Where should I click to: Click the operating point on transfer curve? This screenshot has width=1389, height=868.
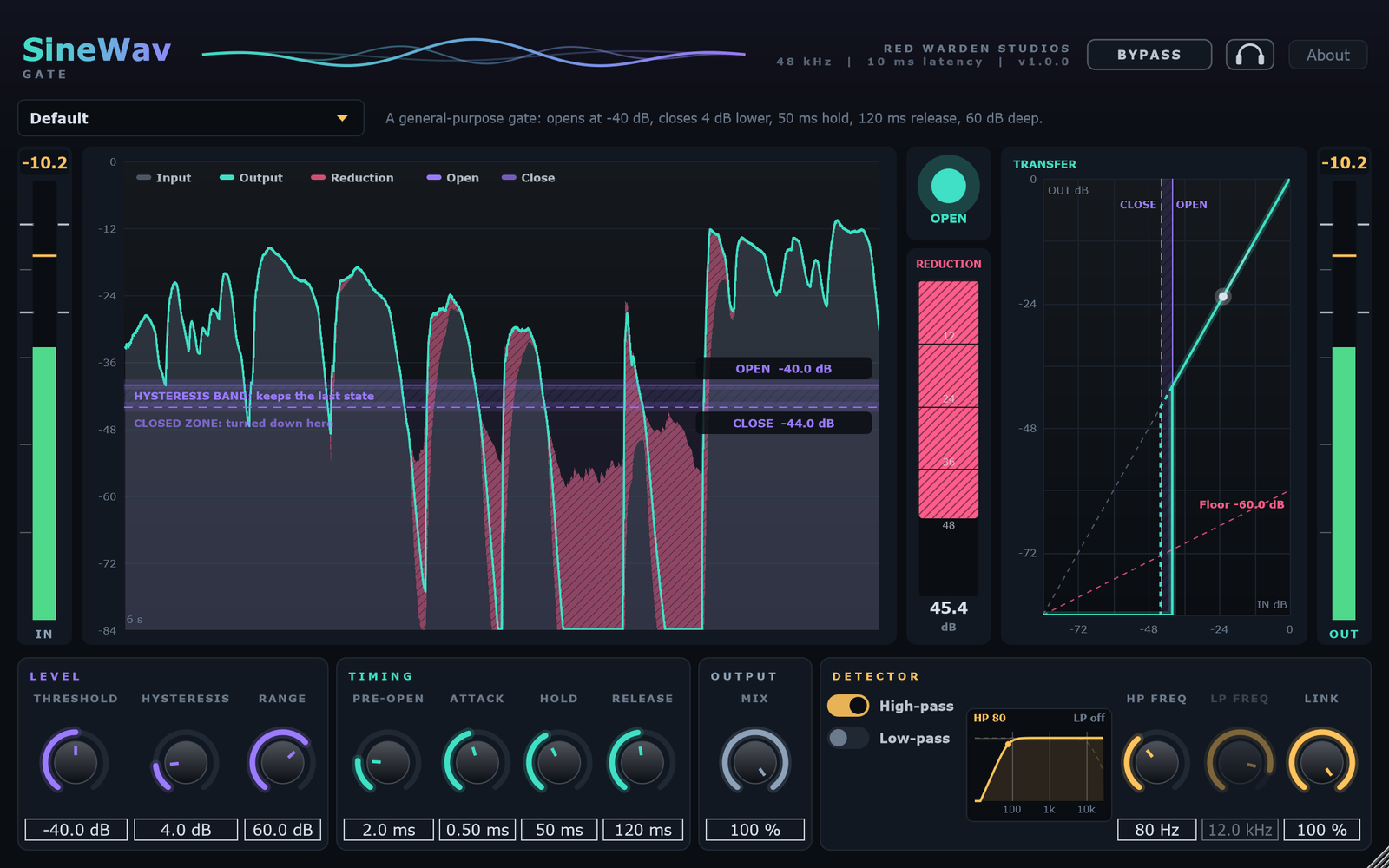point(1223,297)
